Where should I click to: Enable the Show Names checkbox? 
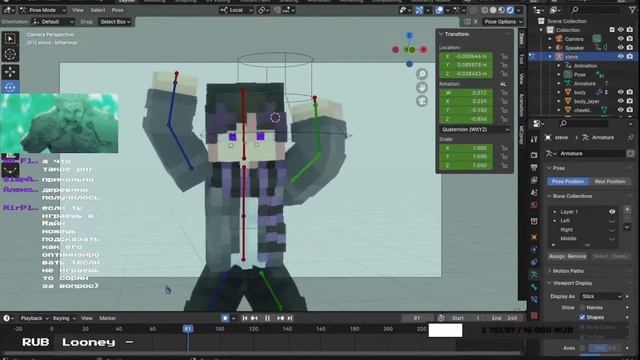click(x=582, y=308)
